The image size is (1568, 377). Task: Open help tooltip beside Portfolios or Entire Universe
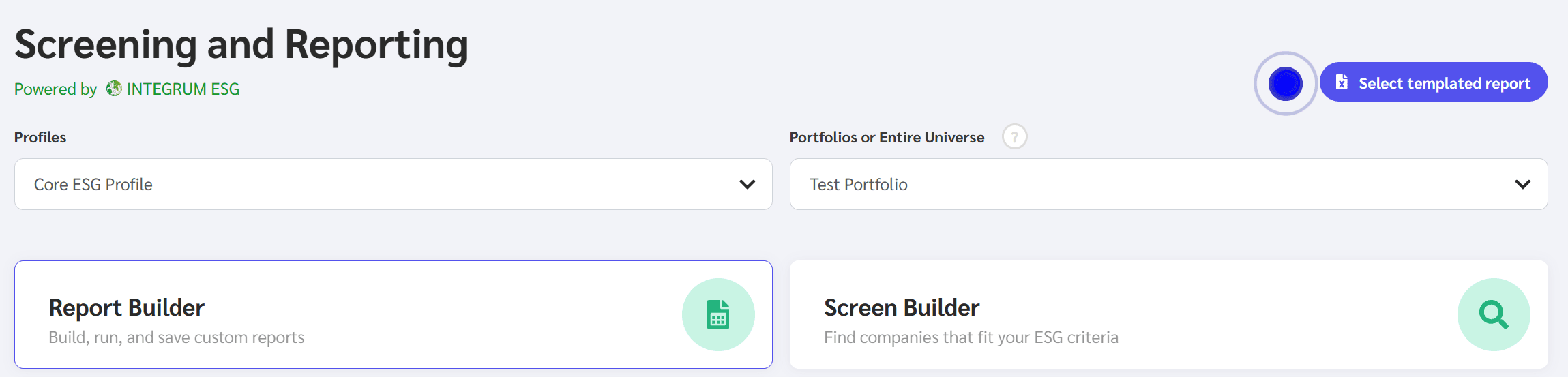(x=1014, y=137)
